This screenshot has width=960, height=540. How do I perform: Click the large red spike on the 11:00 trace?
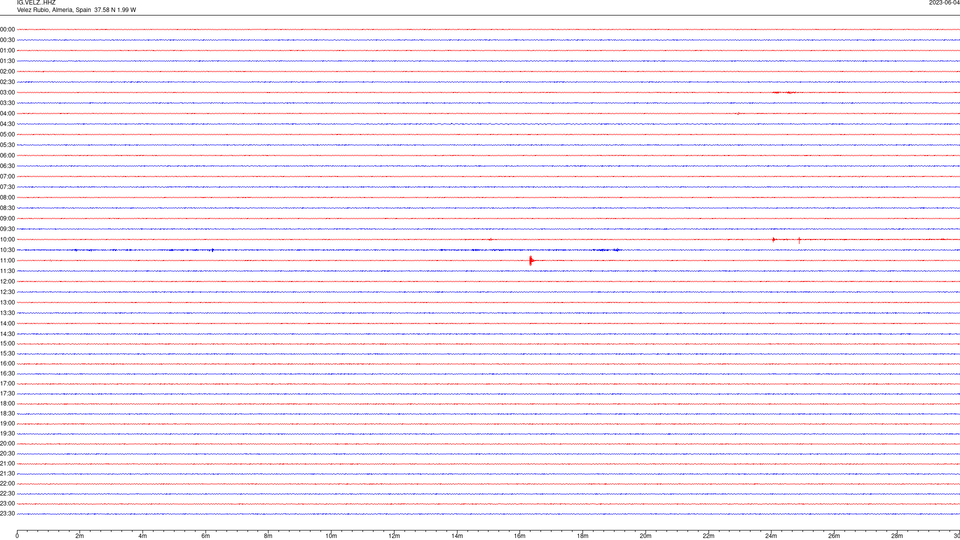(531, 261)
